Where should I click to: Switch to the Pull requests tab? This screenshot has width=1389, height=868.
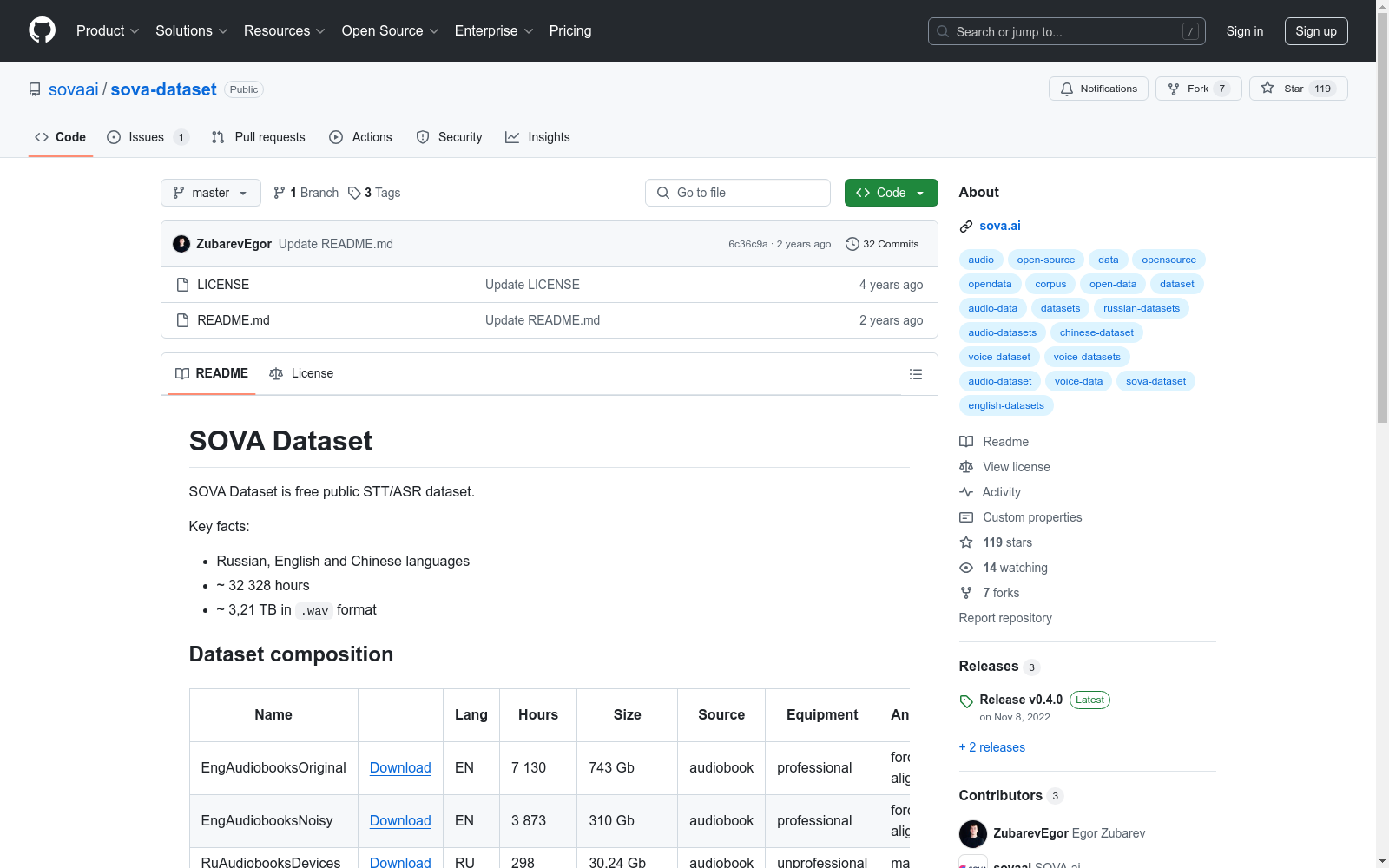coord(258,137)
